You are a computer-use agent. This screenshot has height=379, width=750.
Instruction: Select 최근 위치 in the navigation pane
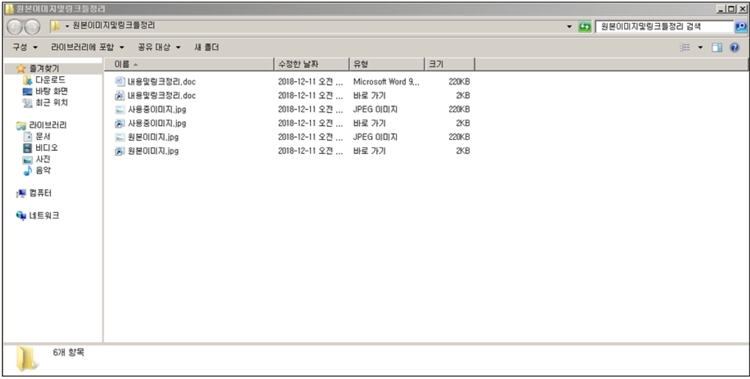tap(52, 103)
